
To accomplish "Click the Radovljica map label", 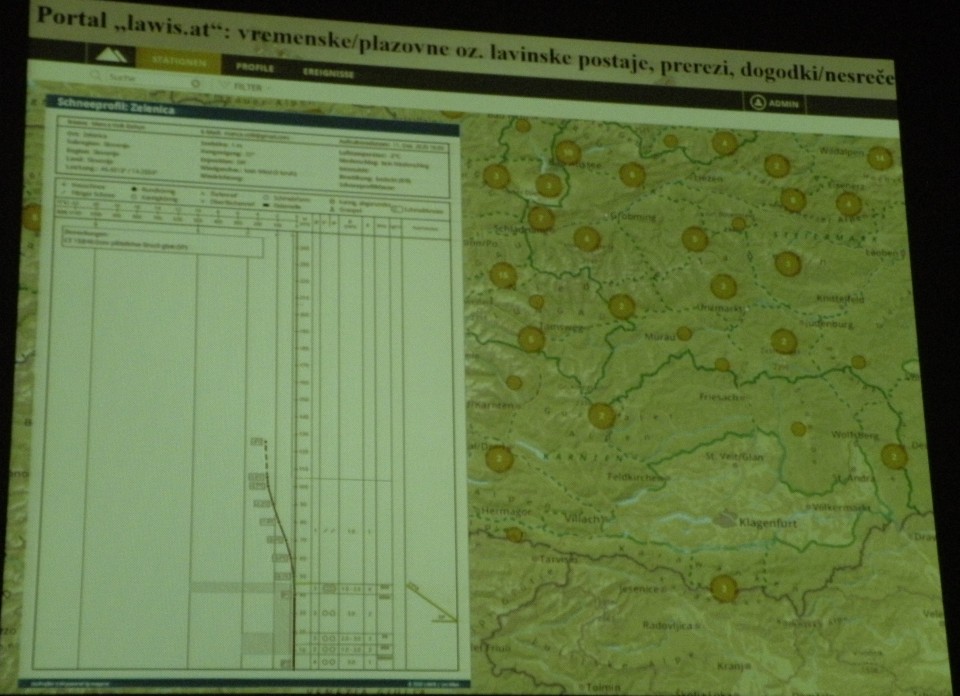I will click(667, 625).
